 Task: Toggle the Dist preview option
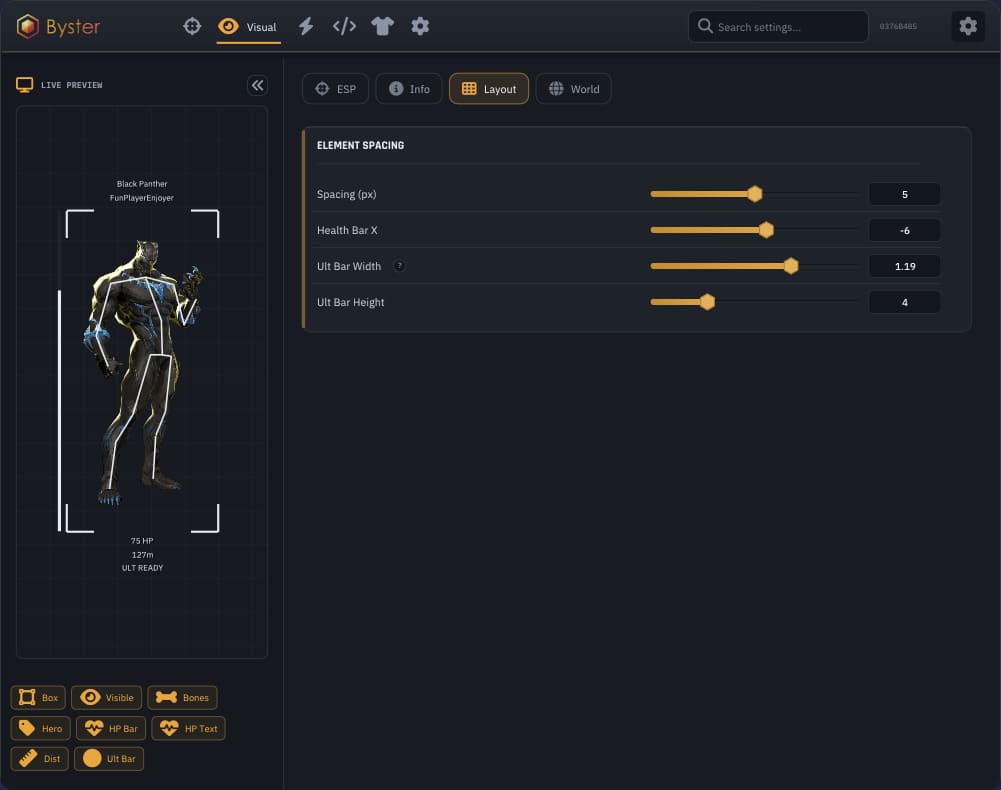pos(40,759)
